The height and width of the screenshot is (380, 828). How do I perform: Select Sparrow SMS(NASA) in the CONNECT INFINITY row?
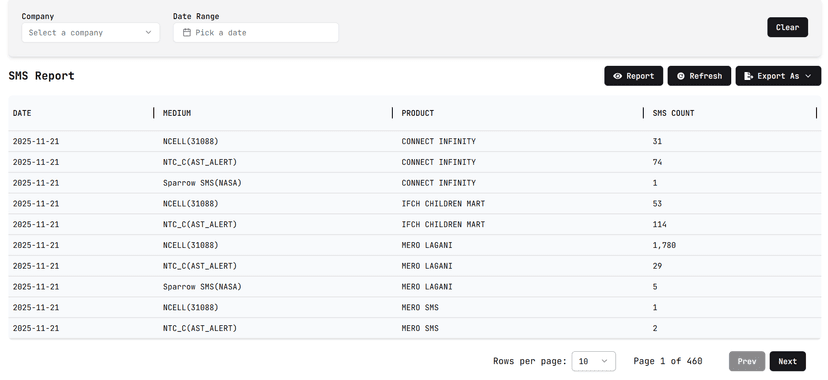(202, 183)
